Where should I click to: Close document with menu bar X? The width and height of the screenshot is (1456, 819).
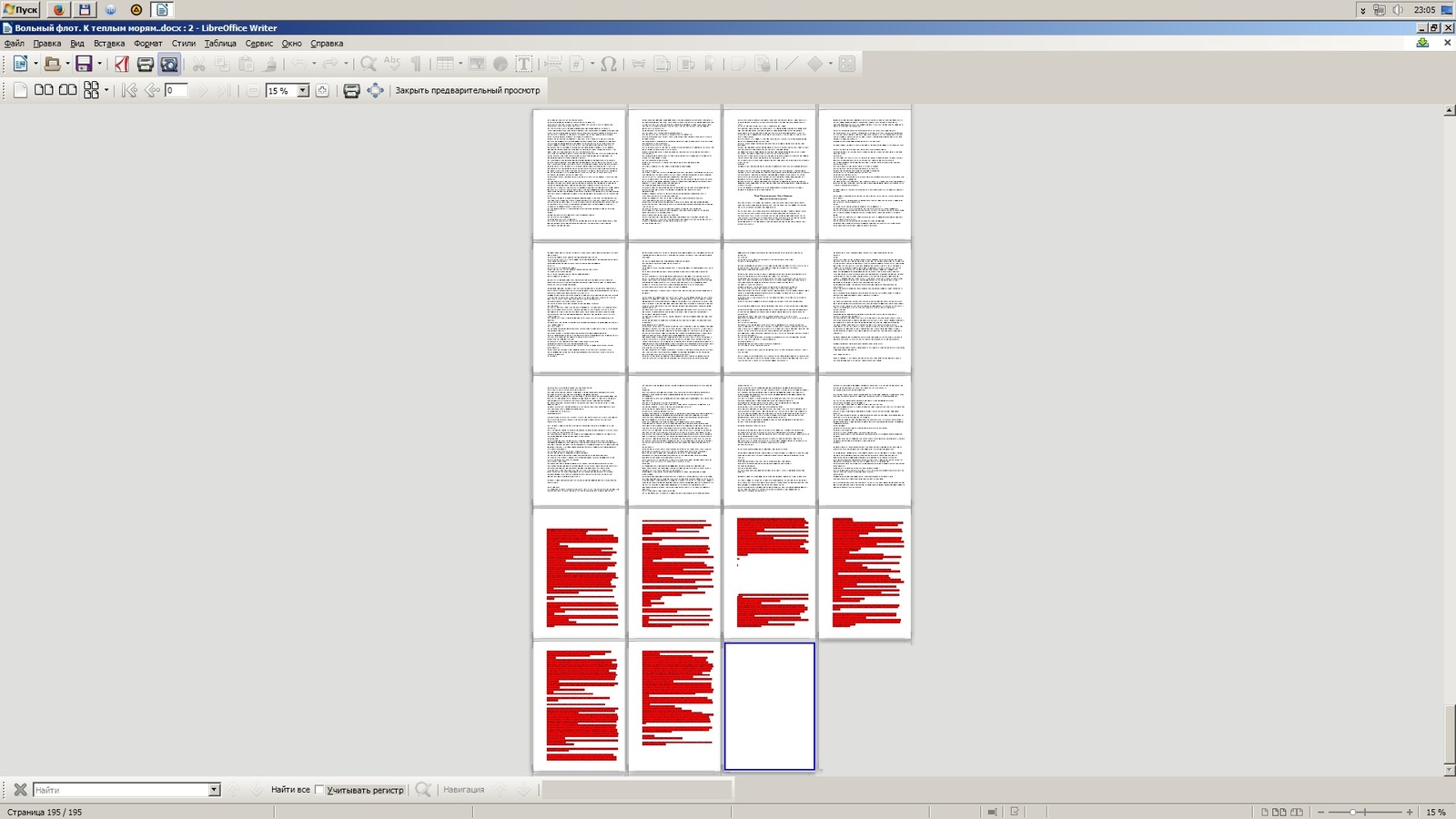[1447, 43]
